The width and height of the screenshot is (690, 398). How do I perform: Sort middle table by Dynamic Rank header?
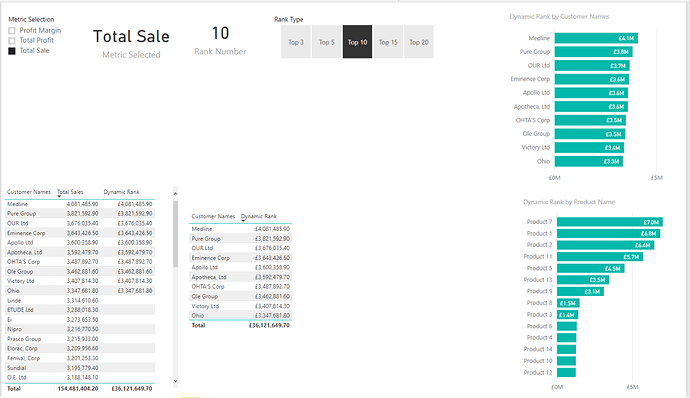tap(259, 216)
